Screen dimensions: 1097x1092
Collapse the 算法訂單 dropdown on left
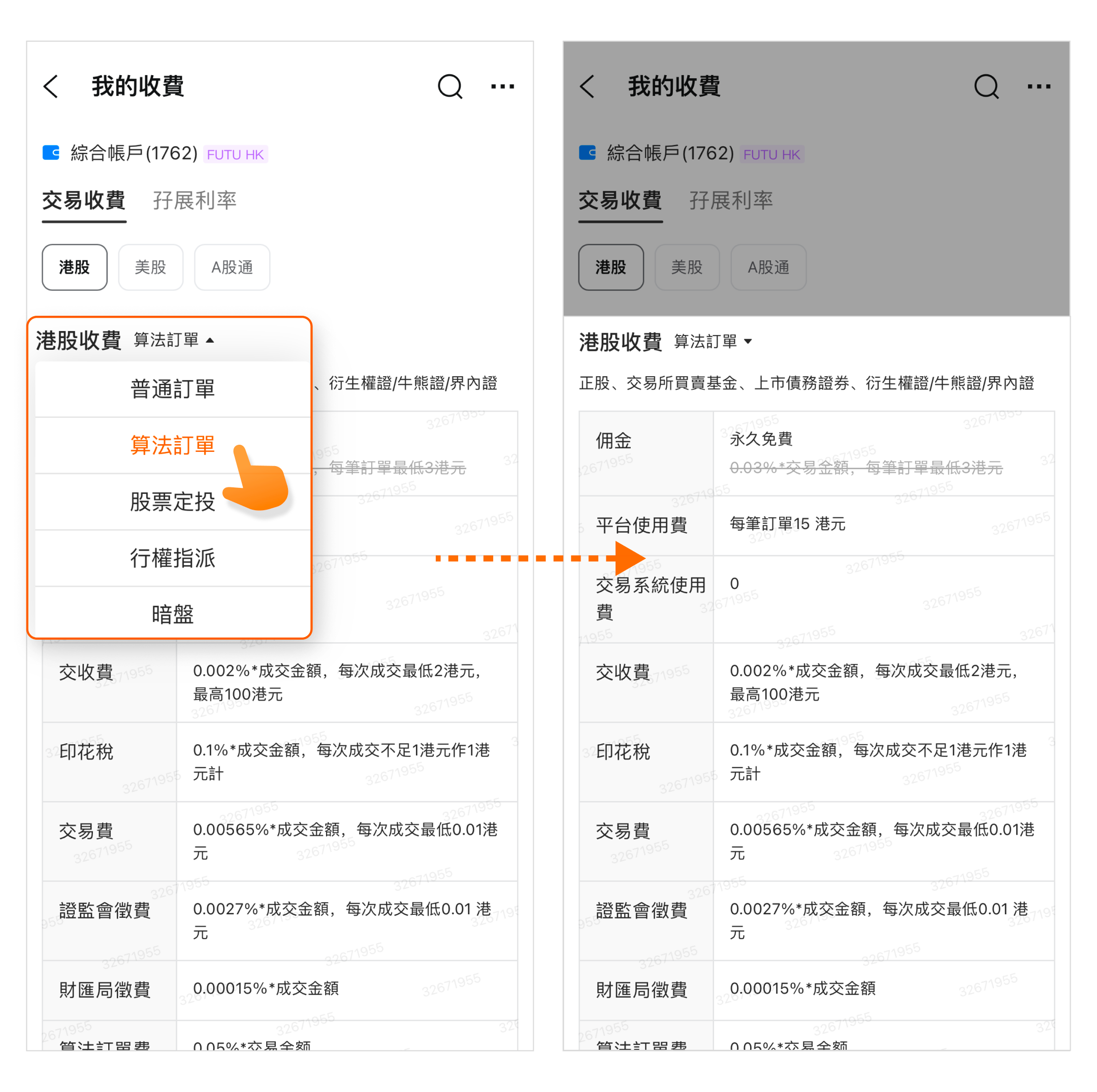[x=174, y=340]
